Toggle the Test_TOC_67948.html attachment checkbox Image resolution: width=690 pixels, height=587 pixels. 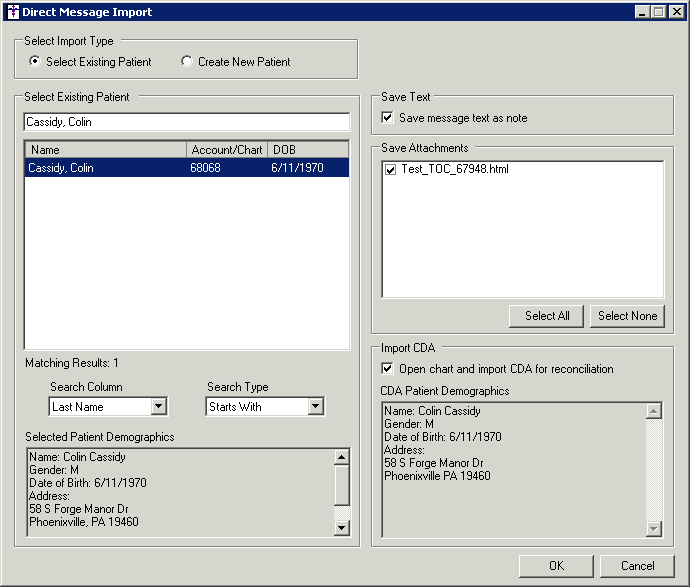coord(390,169)
